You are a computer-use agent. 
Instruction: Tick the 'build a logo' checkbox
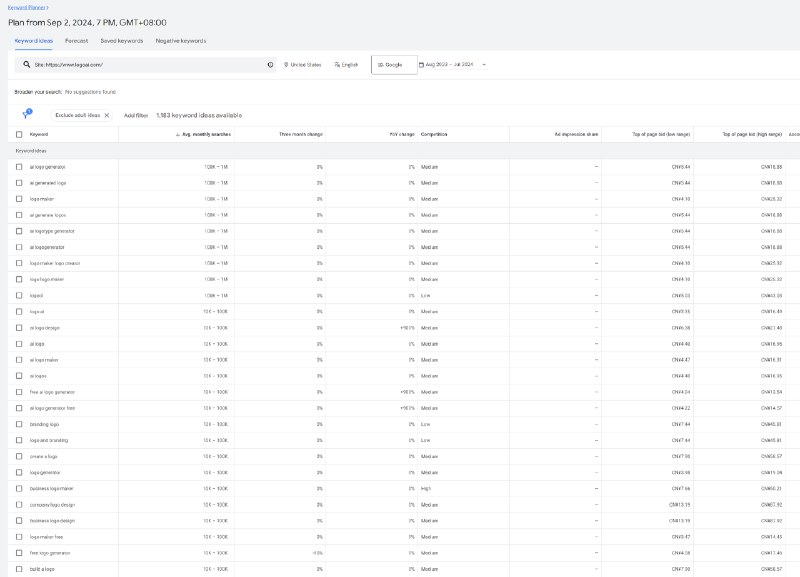tap(19, 569)
